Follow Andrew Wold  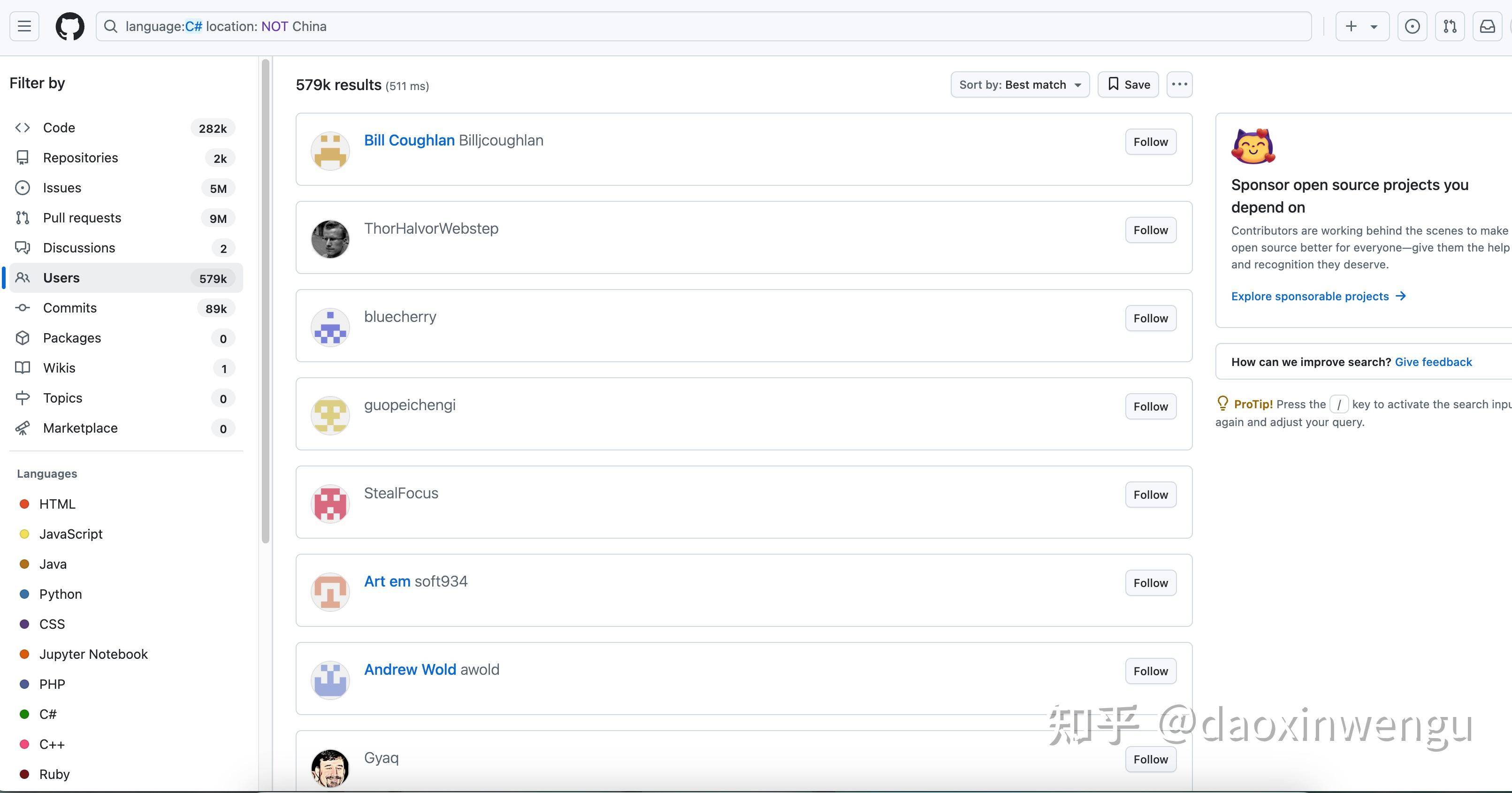[x=1151, y=671]
